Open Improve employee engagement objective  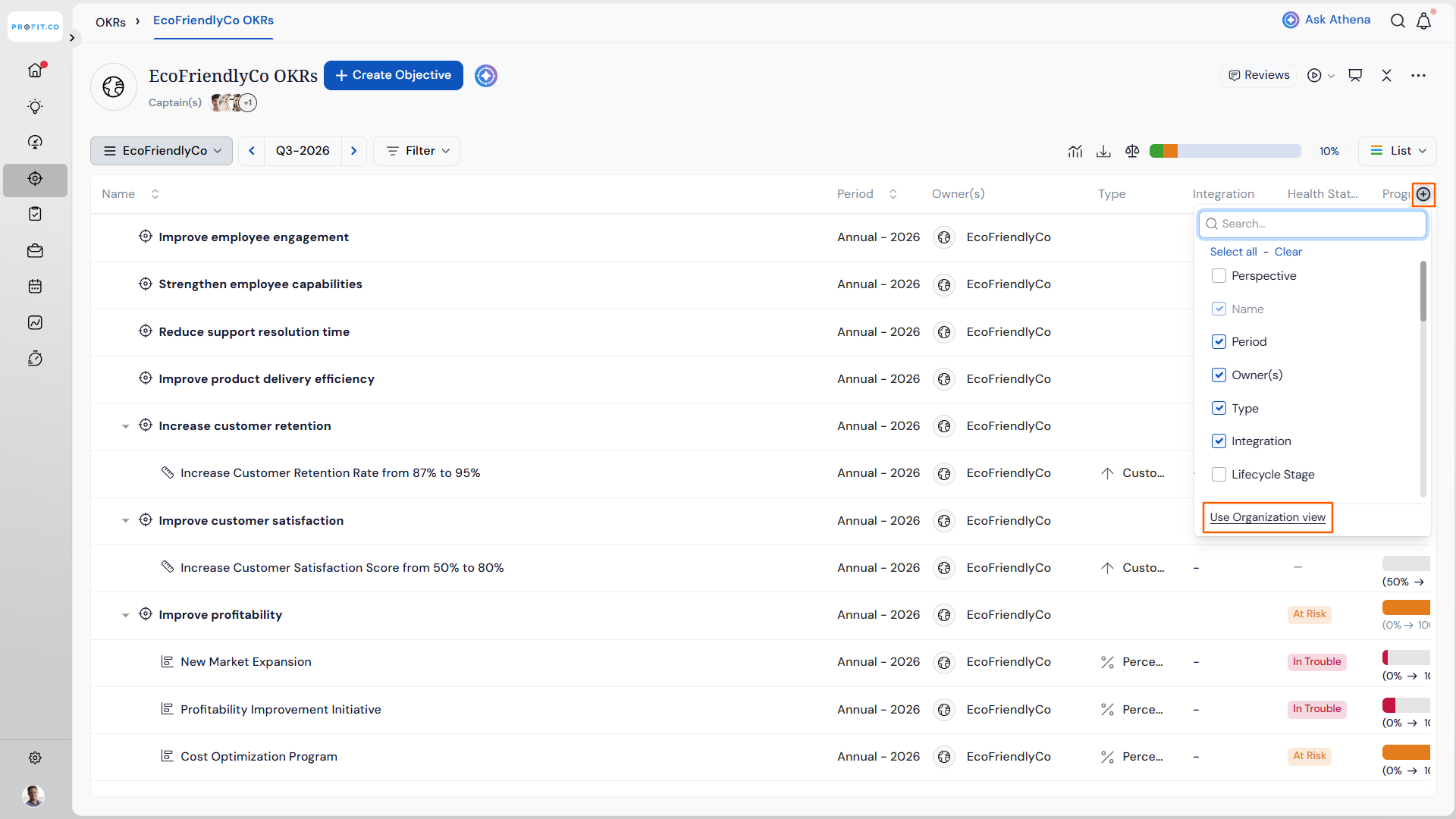(253, 237)
